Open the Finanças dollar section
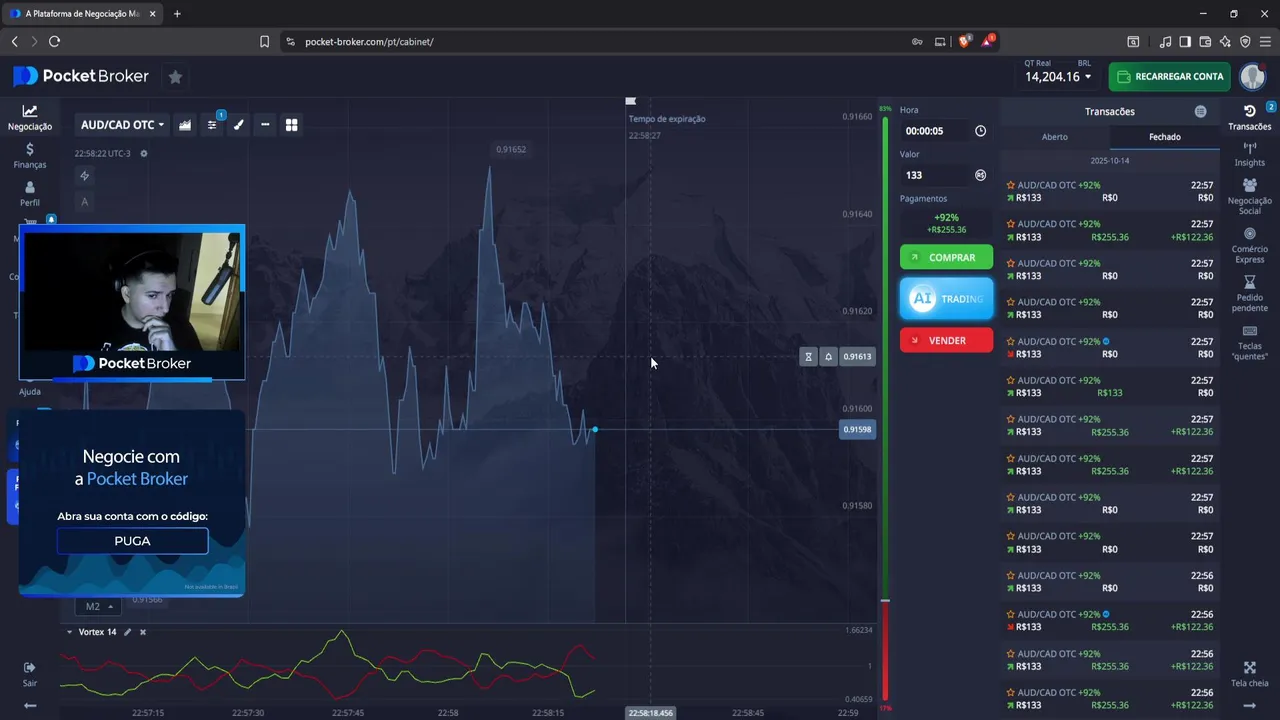The height and width of the screenshot is (720, 1280). [30, 155]
